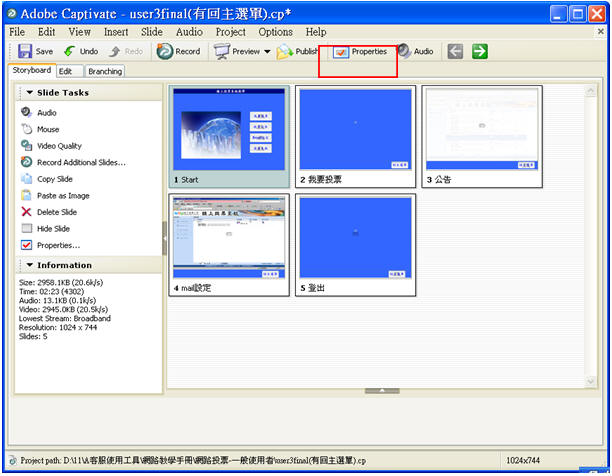Image resolution: width=612 pixels, height=476 pixels.
Task: Click the Video: 2945.0KB information line
Action: [63, 309]
